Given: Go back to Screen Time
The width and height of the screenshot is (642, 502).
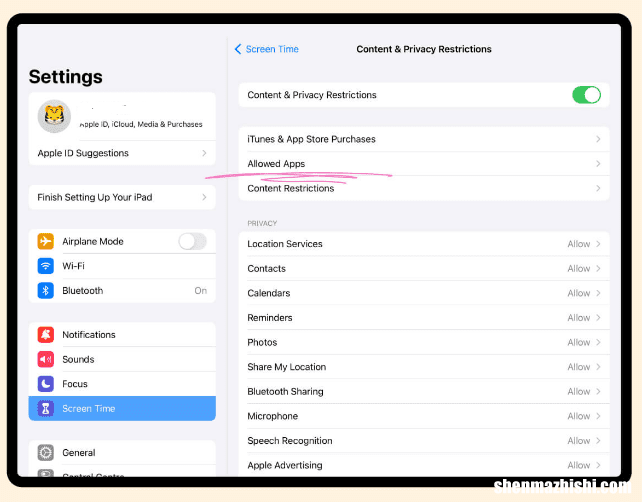Looking at the screenshot, I should pos(267,49).
